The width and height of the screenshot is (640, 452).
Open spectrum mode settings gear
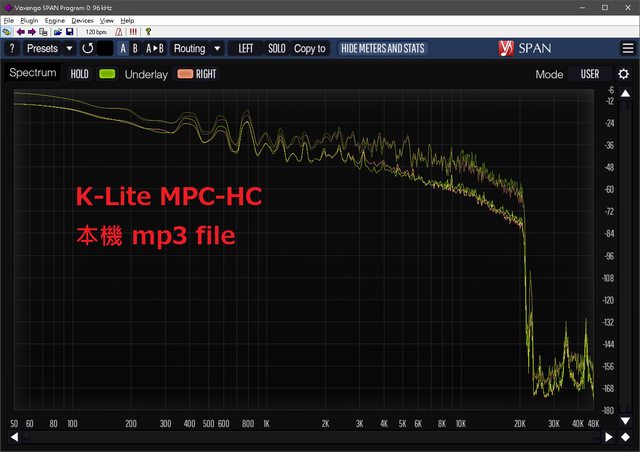tap(623, 74)
